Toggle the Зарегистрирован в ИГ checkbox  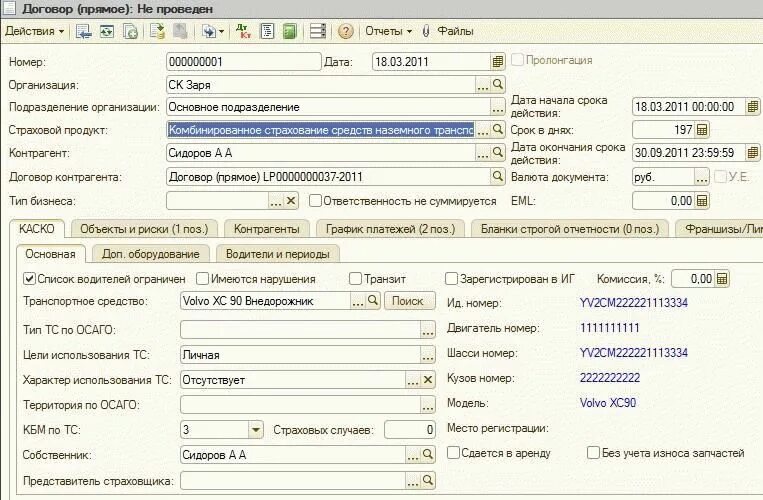(x=452, y=279)
